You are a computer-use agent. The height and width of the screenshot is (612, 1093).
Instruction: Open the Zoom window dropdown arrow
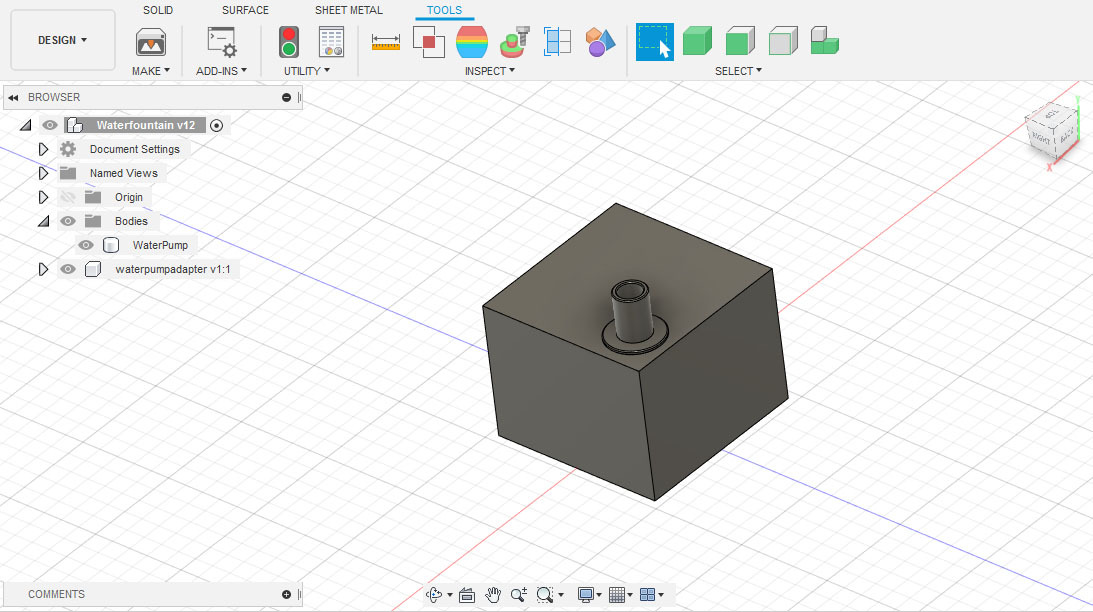[x=561, y=595]
